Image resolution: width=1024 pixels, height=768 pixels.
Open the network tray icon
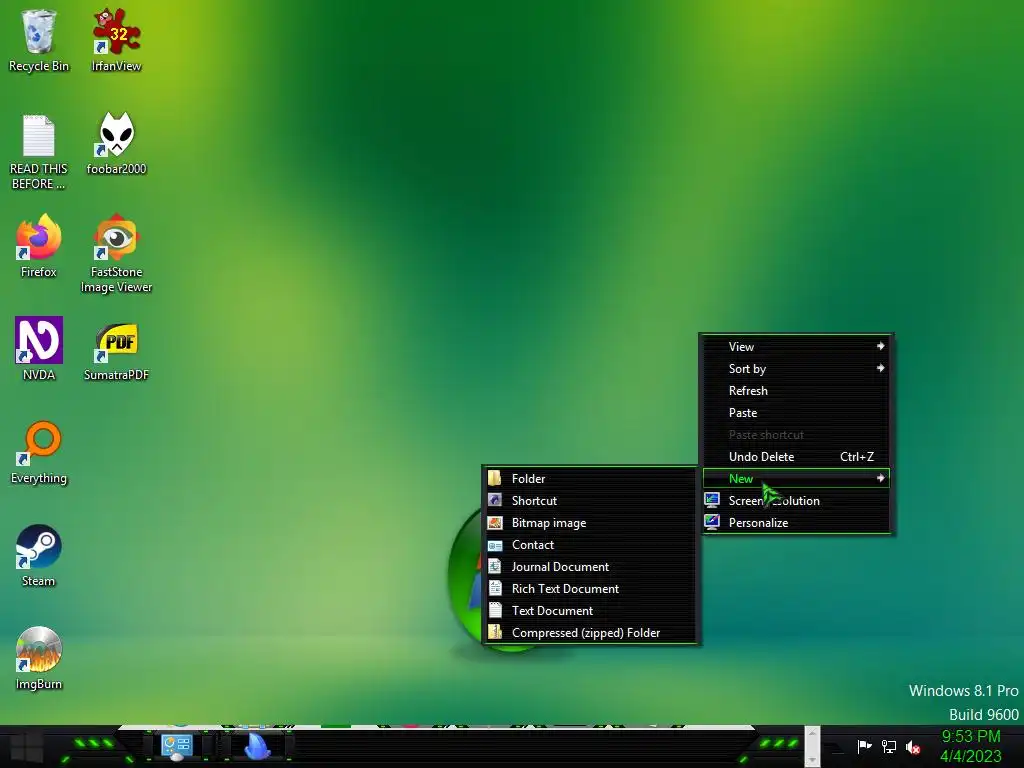888,746
